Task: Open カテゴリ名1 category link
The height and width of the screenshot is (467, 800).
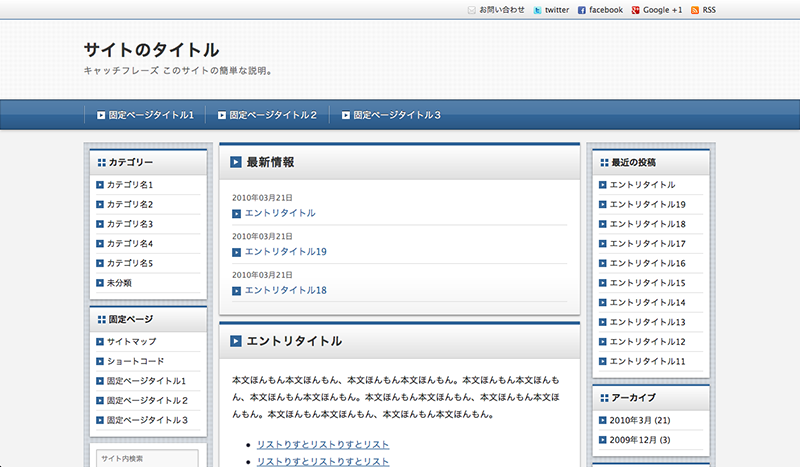Action: 130,185
